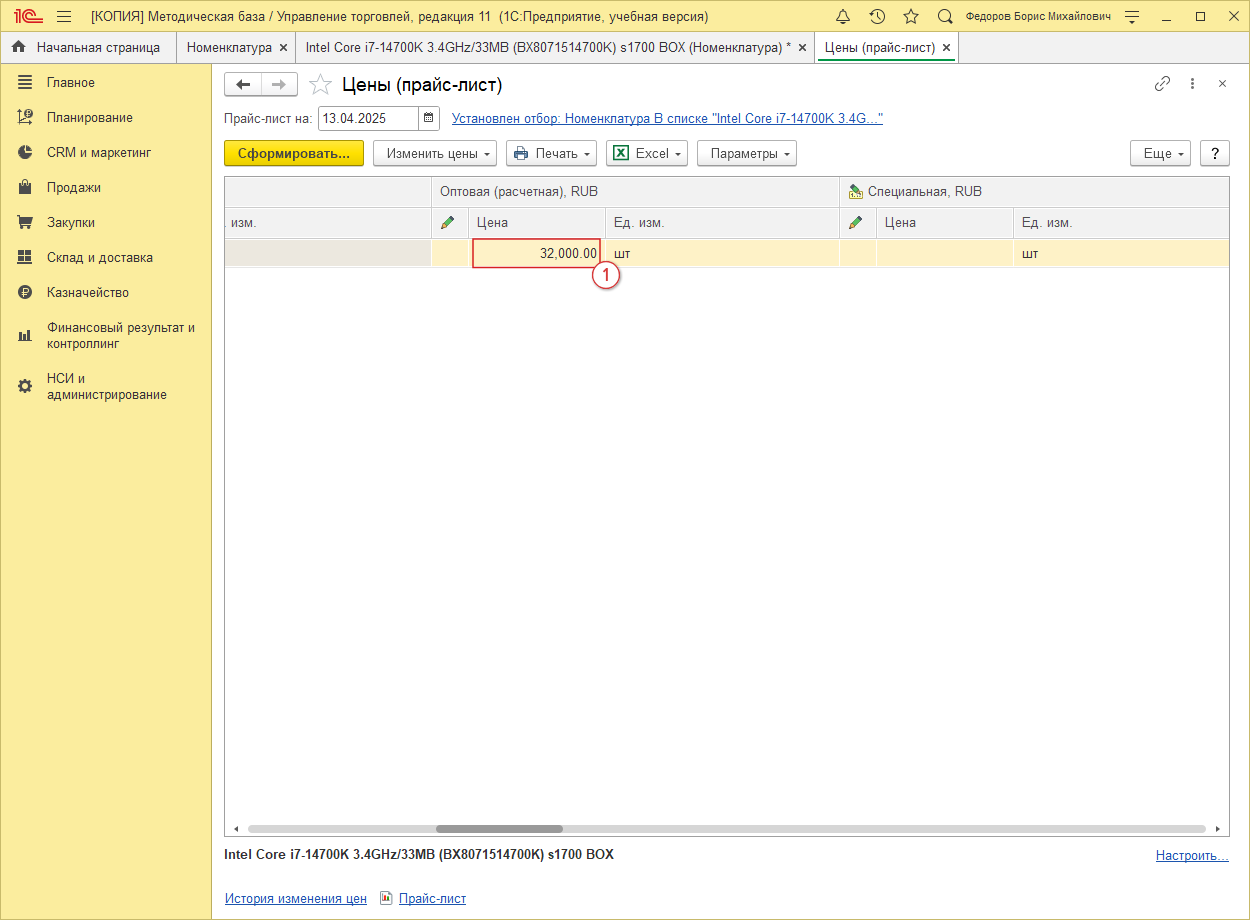Image resolution: width=1250 pixels, height=920 pixels.
Task: Open the Параметры dropdown
Action: (747, 154)
